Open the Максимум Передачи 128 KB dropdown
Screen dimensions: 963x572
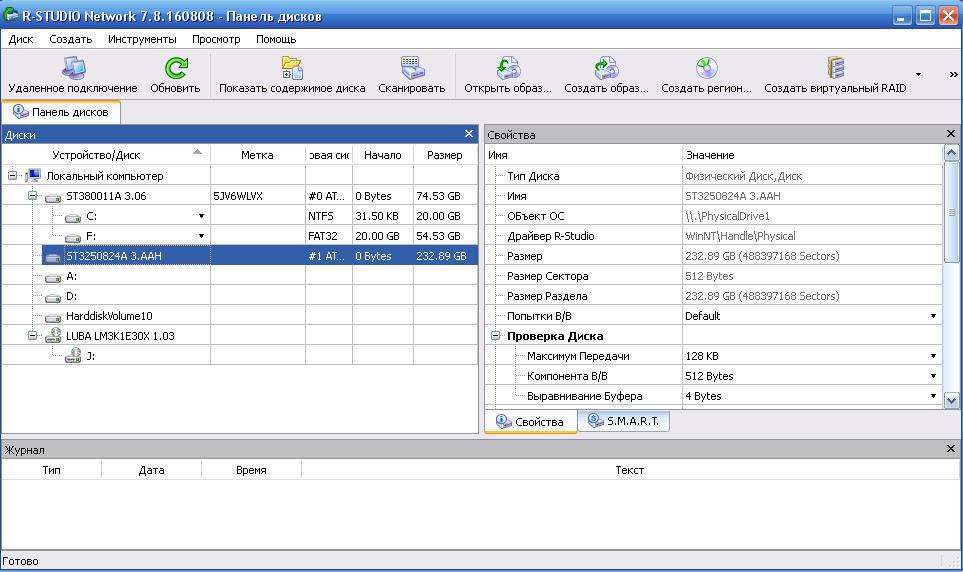point(933,356)
